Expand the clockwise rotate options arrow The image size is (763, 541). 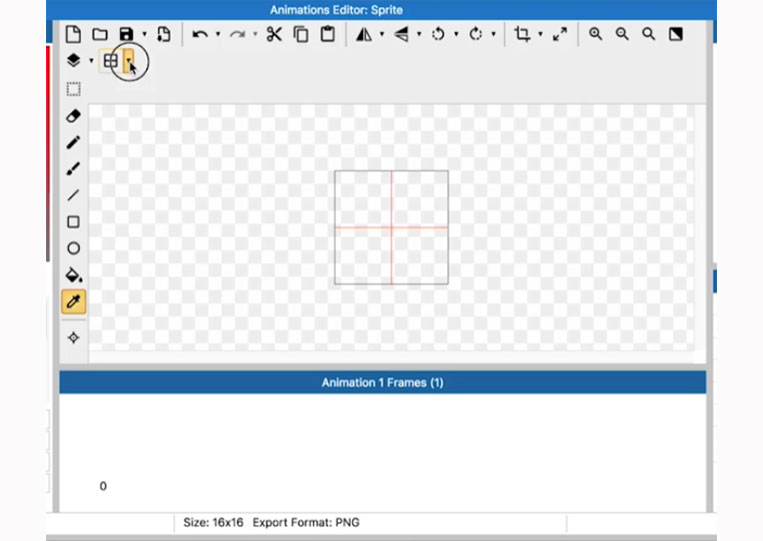pyautogui.click(x=493, y=34)
